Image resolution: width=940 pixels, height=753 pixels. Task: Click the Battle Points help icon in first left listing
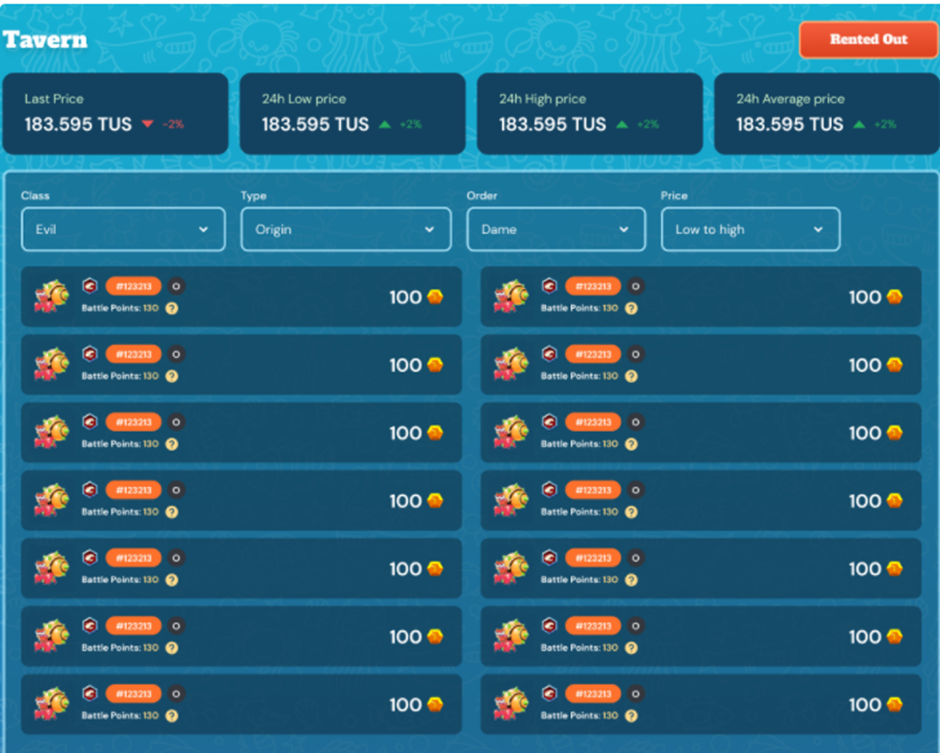click(x=171, y=308)
